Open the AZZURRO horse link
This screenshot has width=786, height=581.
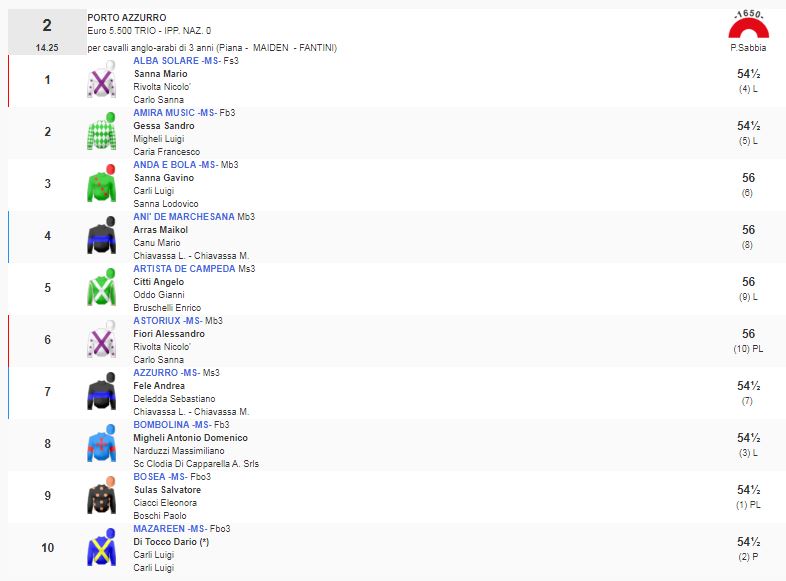(x=155, y=373)
